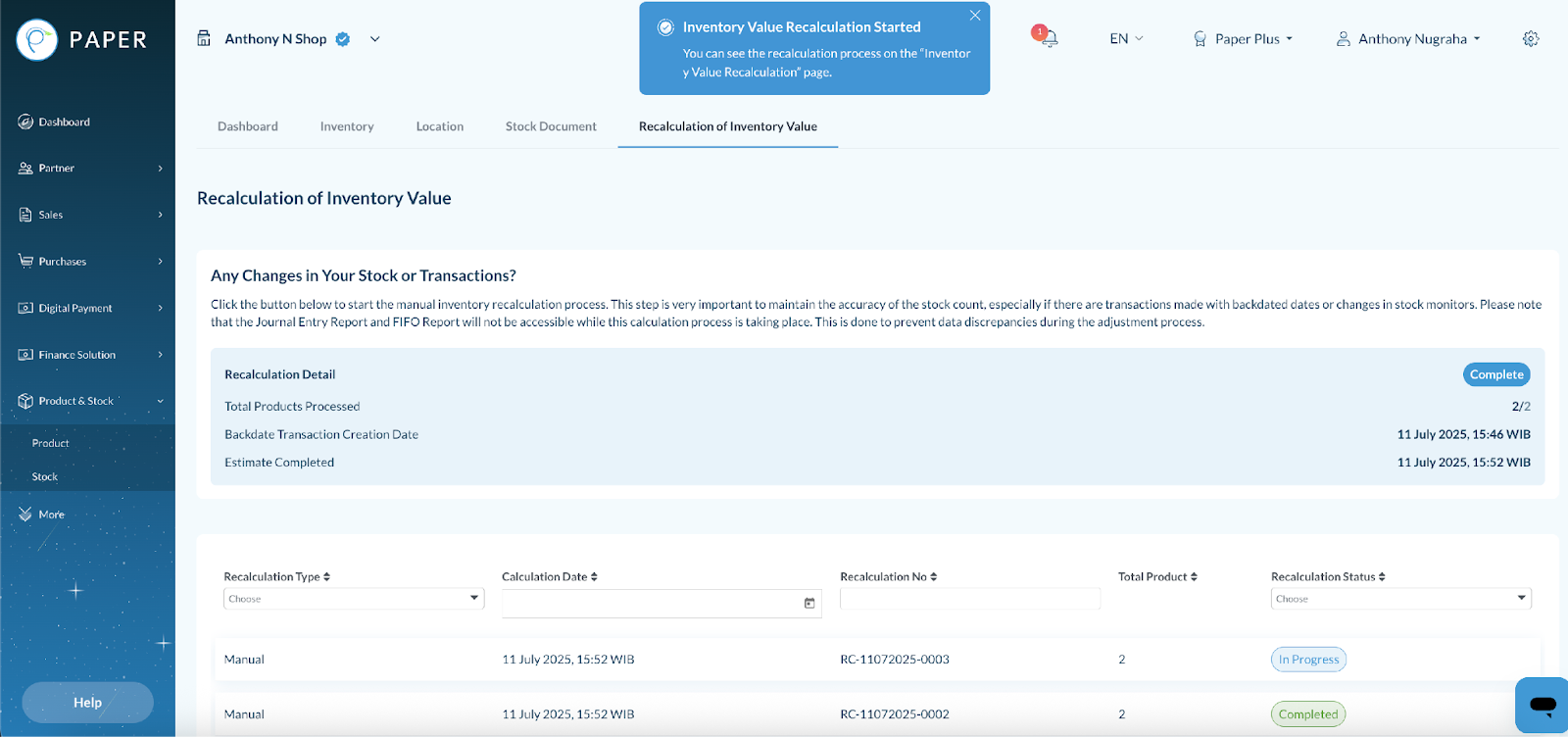This screenshot has height=737, width=1568.
Task: Click the verified badge next to Anthony N Shop
Action: click(343, 39)
